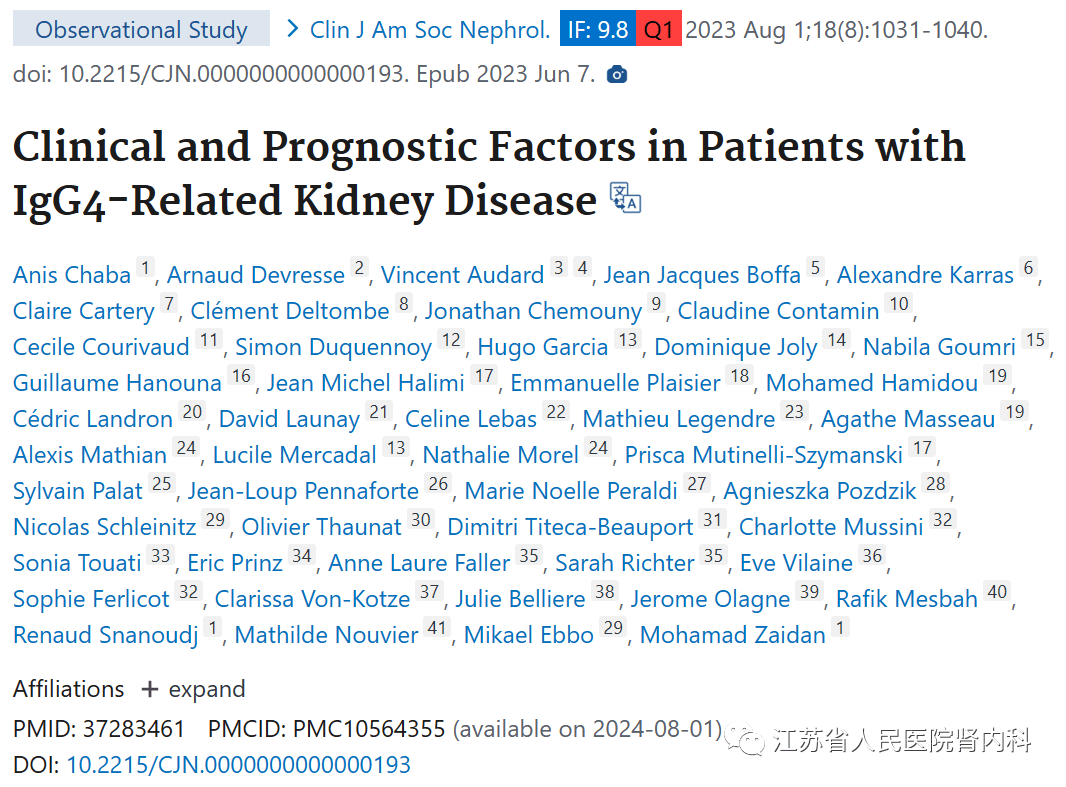1066x787 pixels.
Task: Open the DOI link 10.2215/CJN.0000000000000193
Action: pyautogui.click(x=238, y=765)
